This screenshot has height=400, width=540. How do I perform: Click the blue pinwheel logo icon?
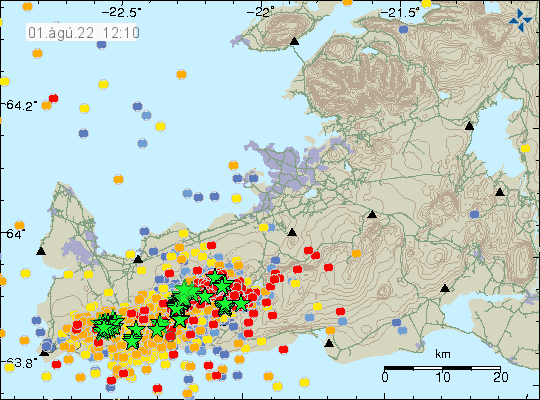coord(520,21)
